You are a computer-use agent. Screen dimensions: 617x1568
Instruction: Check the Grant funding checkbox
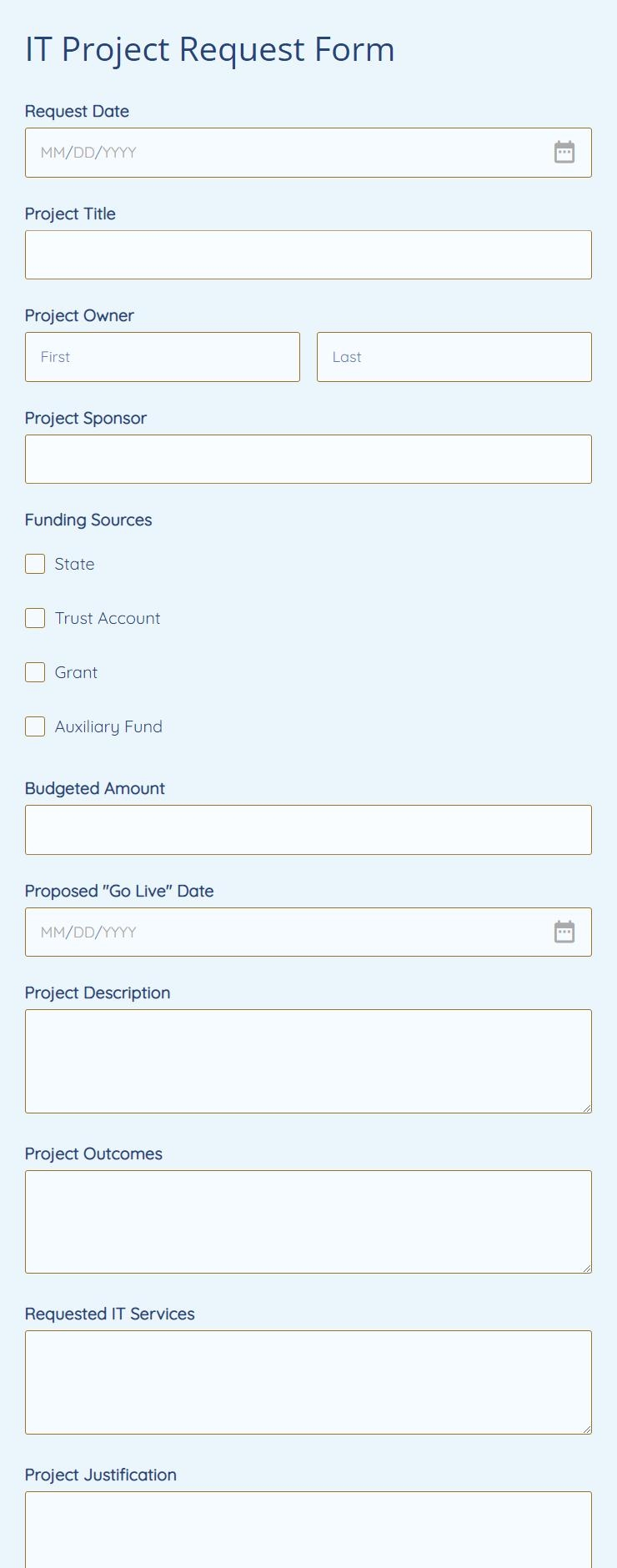point(34,672)
